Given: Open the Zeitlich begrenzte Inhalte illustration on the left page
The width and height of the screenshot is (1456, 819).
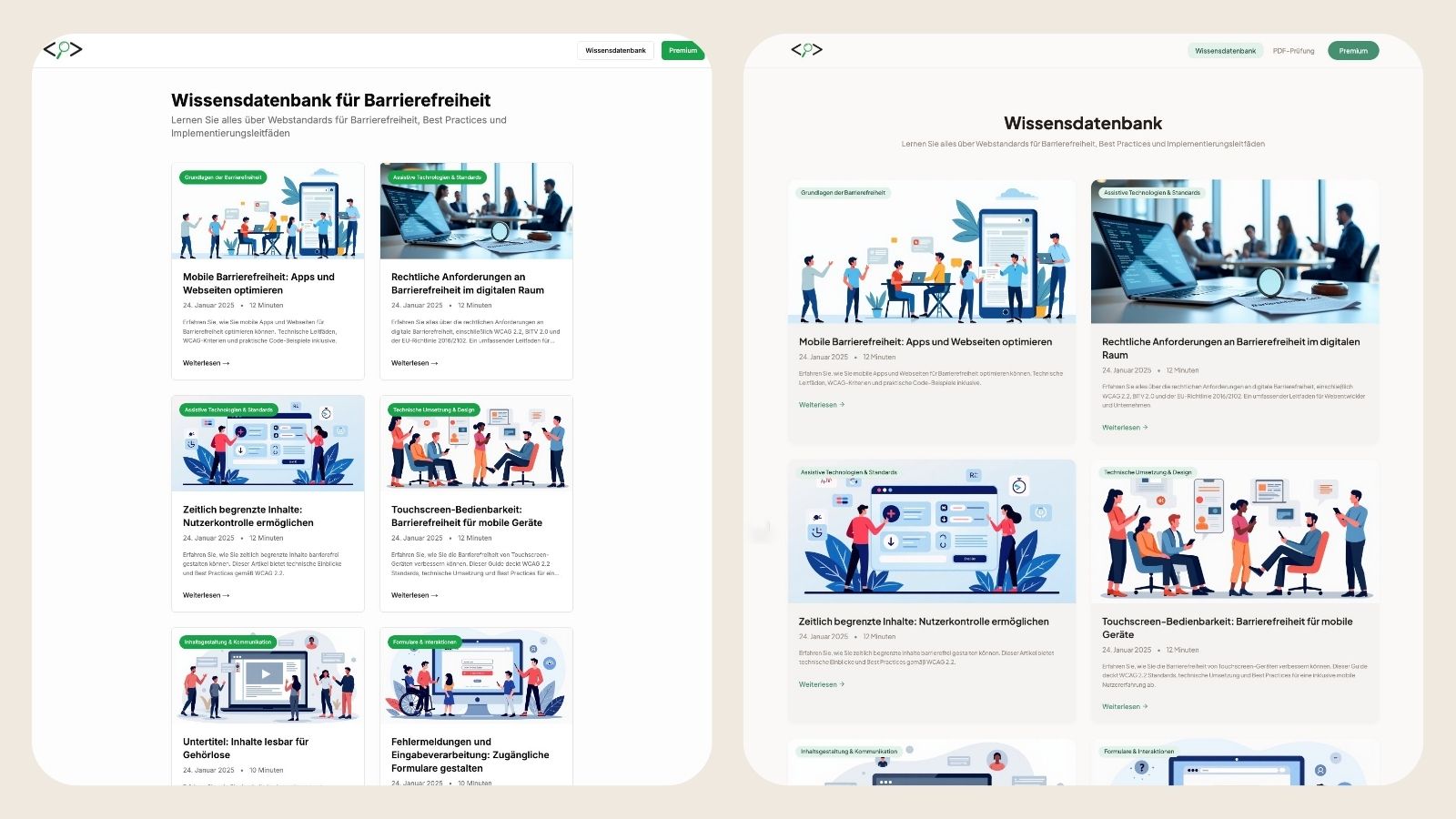Looking at the screenshot, I should (268, 443).
